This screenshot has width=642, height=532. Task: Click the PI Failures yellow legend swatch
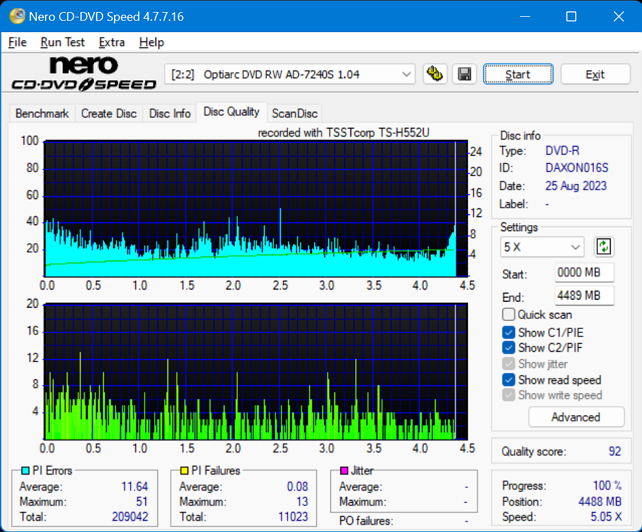184,471
